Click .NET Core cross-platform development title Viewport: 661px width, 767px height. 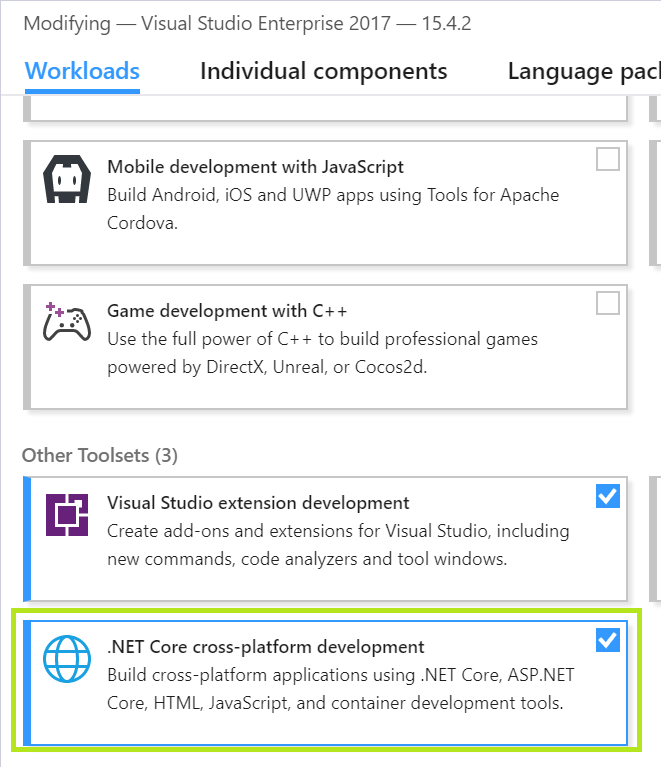click(266, 647)
